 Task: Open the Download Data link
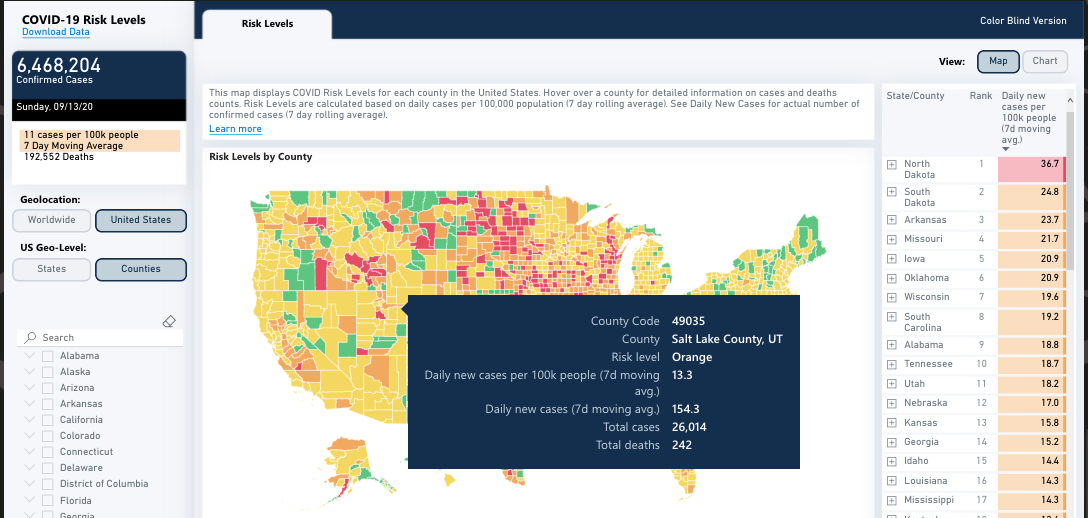[x=56, y=32]
